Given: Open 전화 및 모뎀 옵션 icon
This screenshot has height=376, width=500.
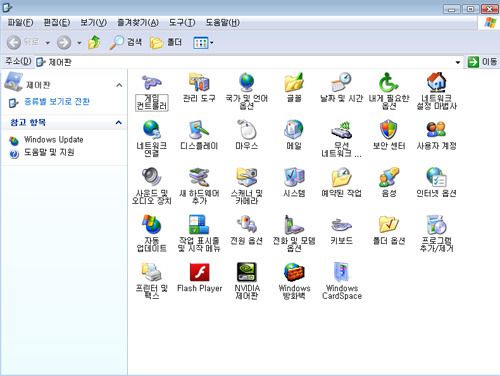Looking at the screenshot, I should [294, 224].
